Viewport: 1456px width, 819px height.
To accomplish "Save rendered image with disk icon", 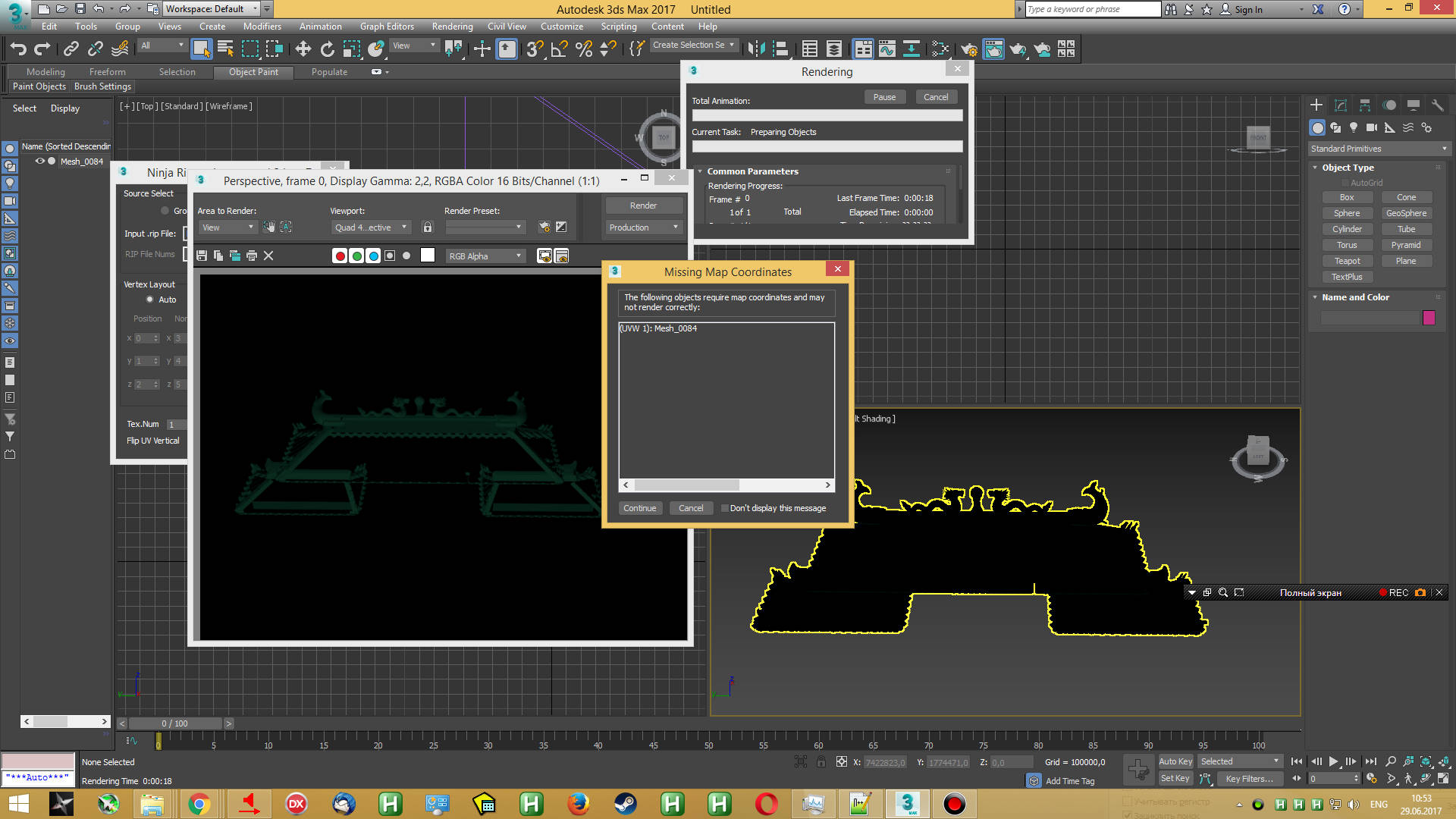I will (202, 256).
